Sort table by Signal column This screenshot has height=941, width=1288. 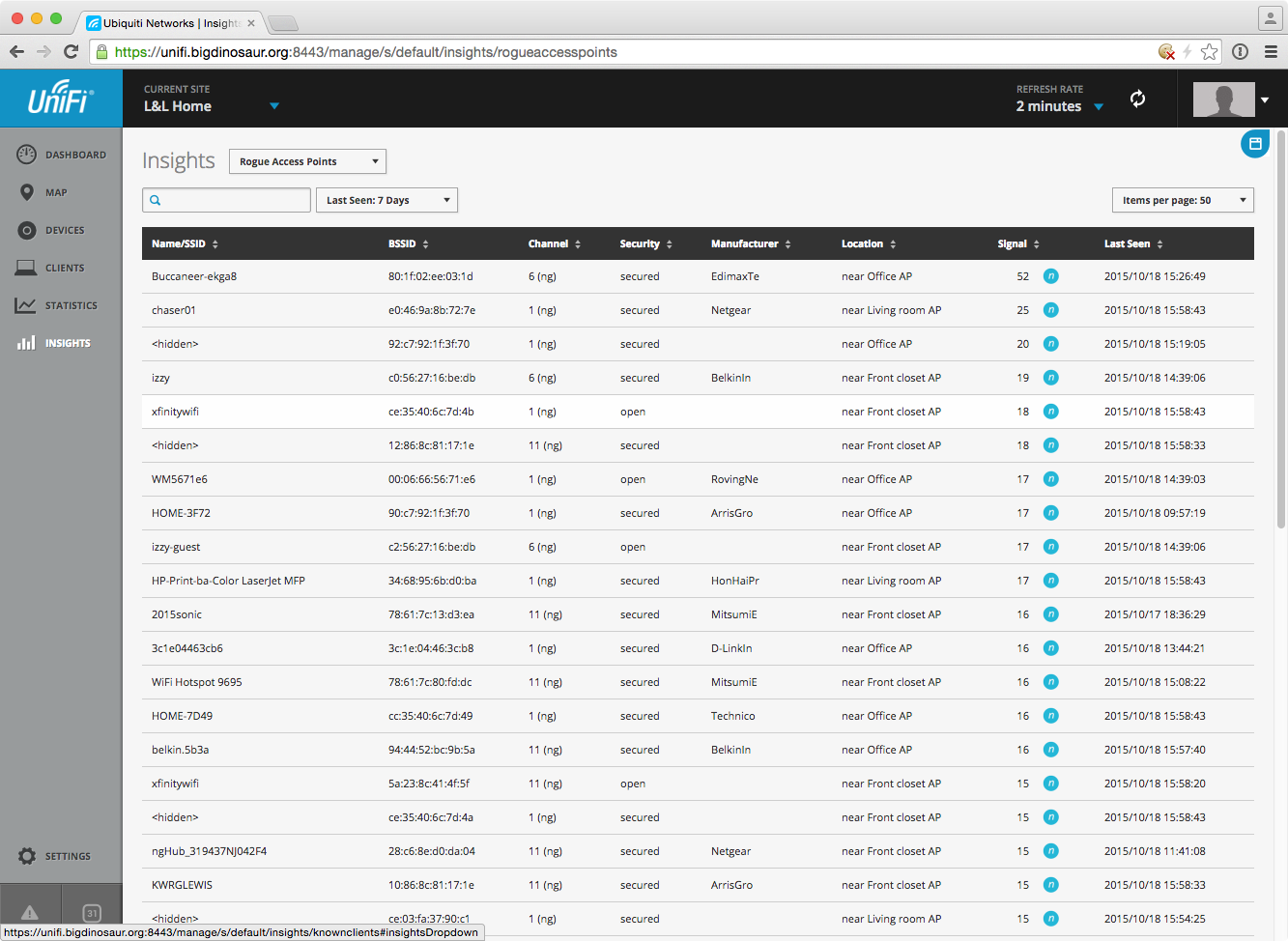coord(1018,243)
